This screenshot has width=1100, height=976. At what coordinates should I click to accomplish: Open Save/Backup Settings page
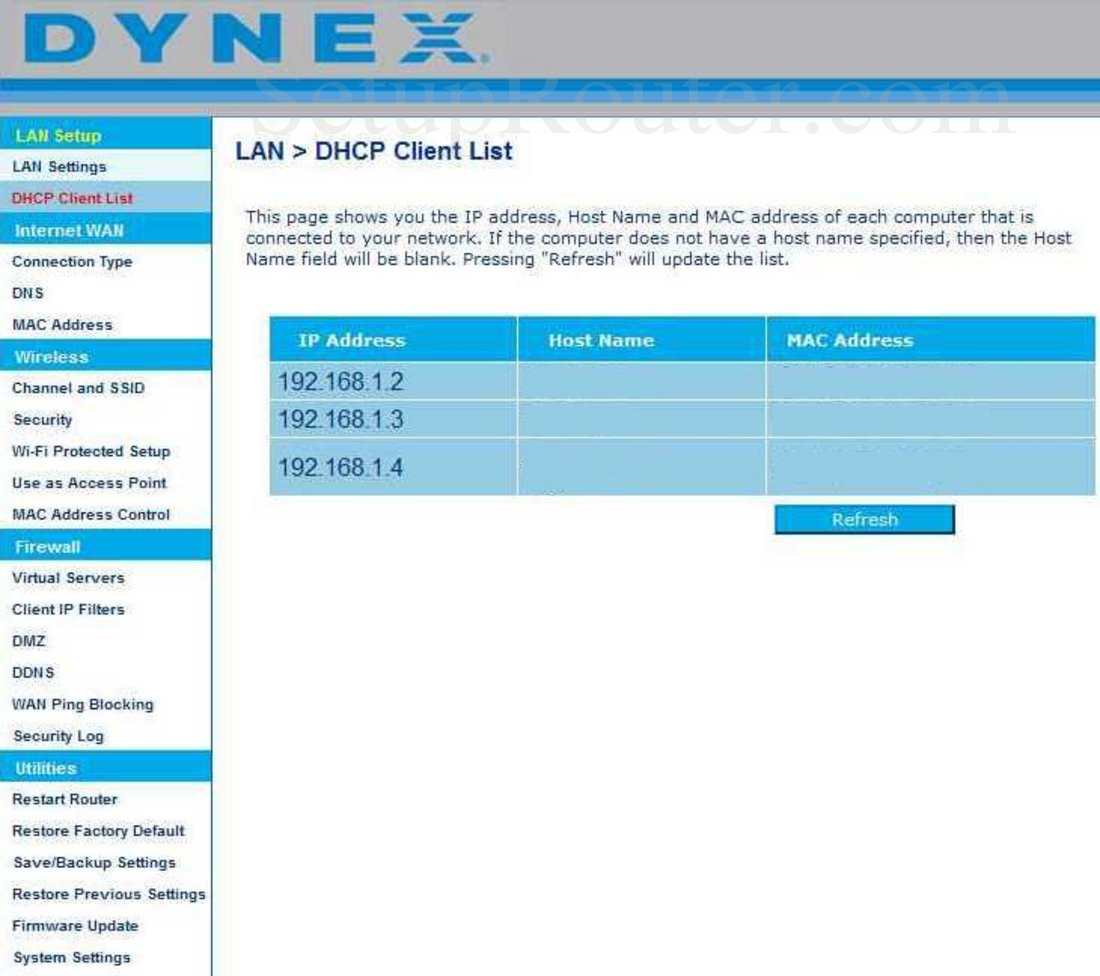point(95,862)
